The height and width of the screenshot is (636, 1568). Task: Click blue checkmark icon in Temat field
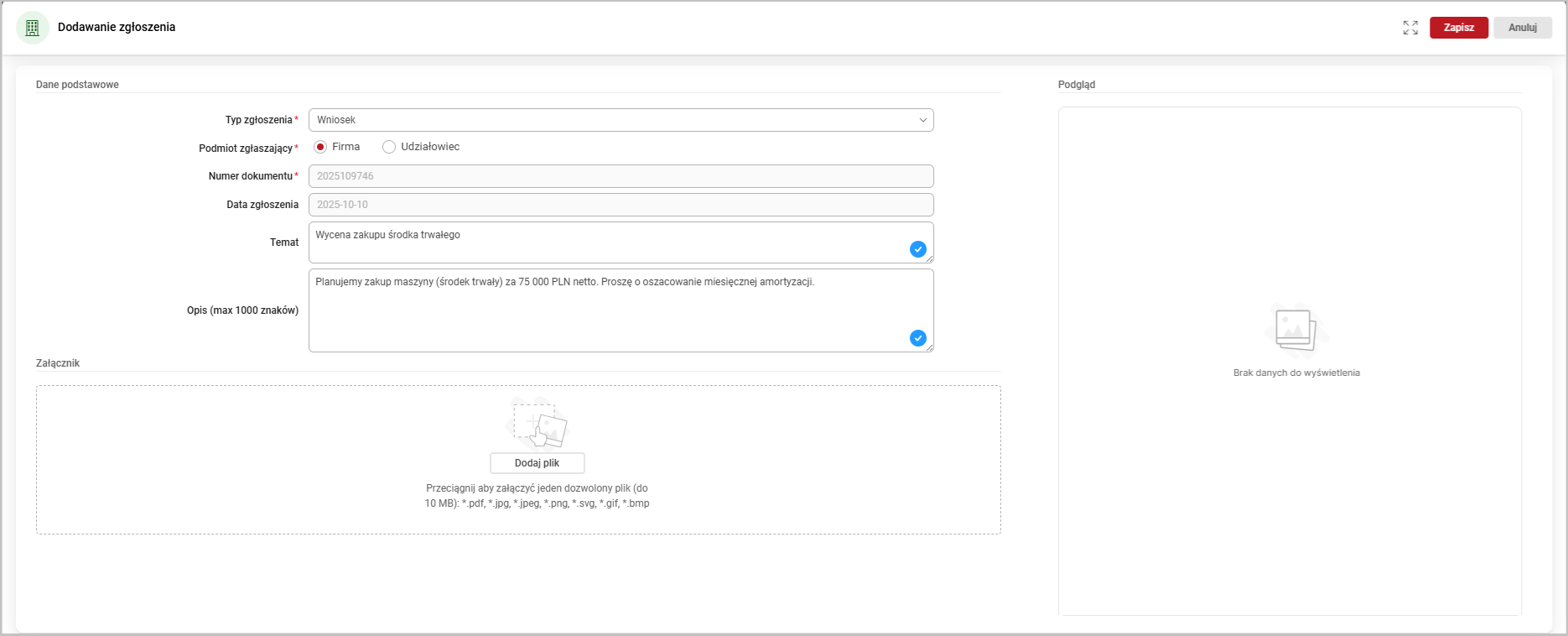coord(918,249)
